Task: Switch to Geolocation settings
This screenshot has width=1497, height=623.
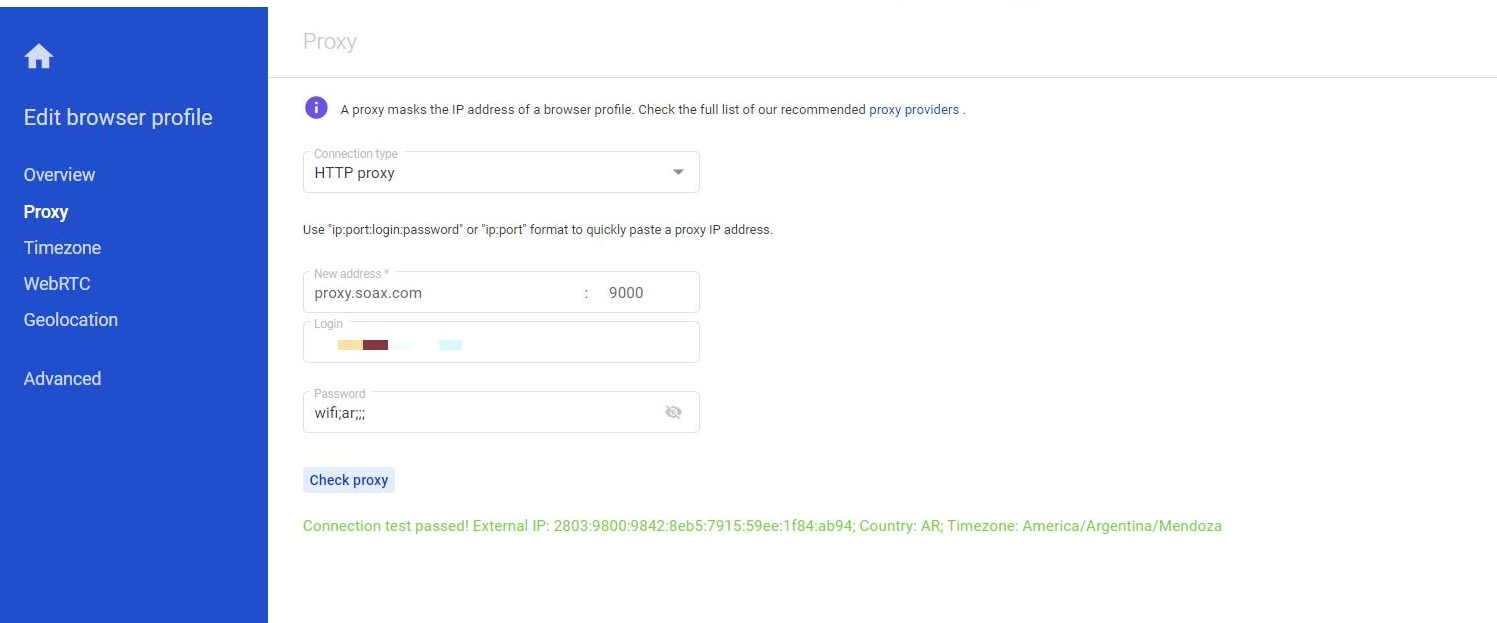Action: tap(71, 320)
